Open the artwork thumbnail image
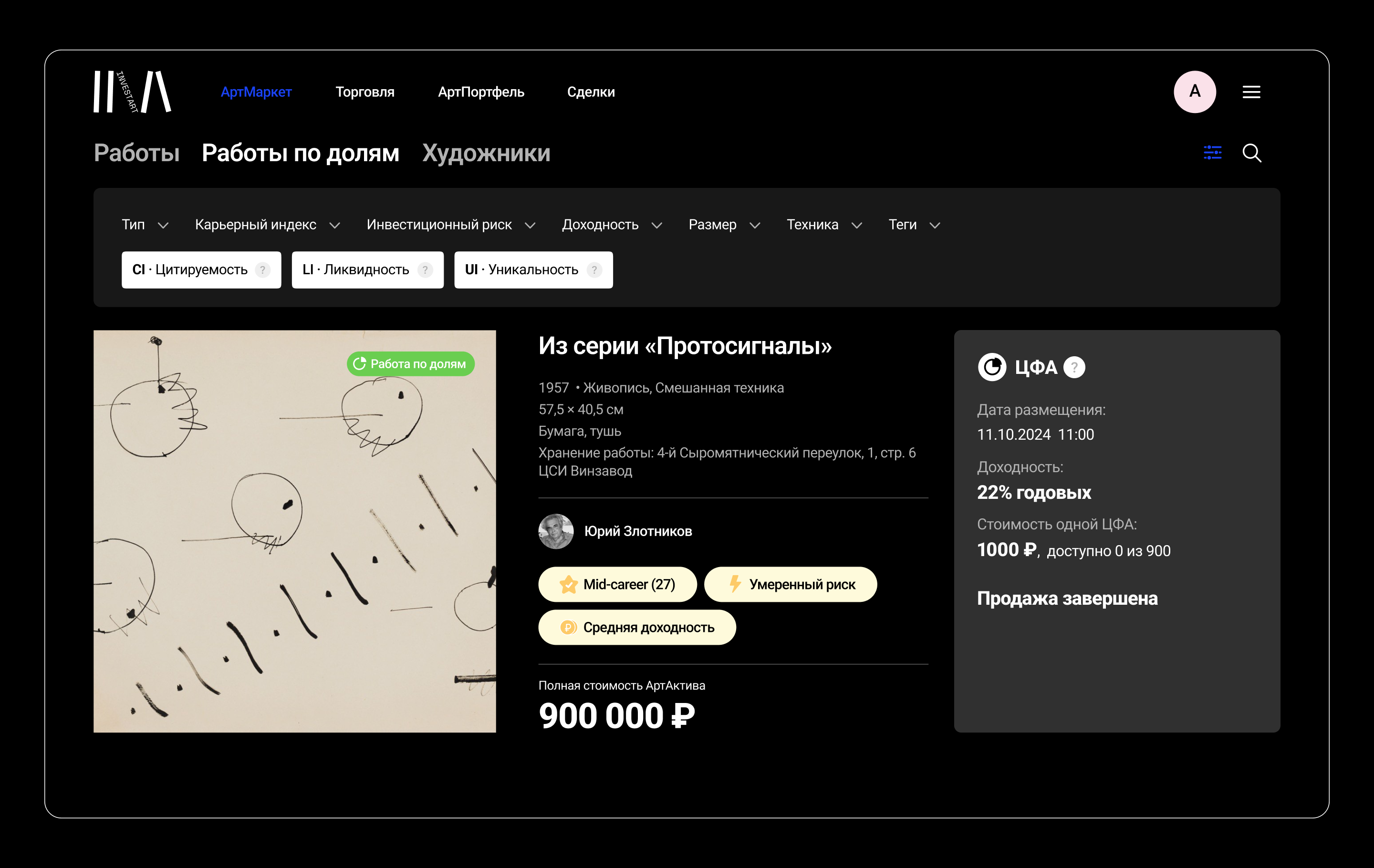 point(294,531)
